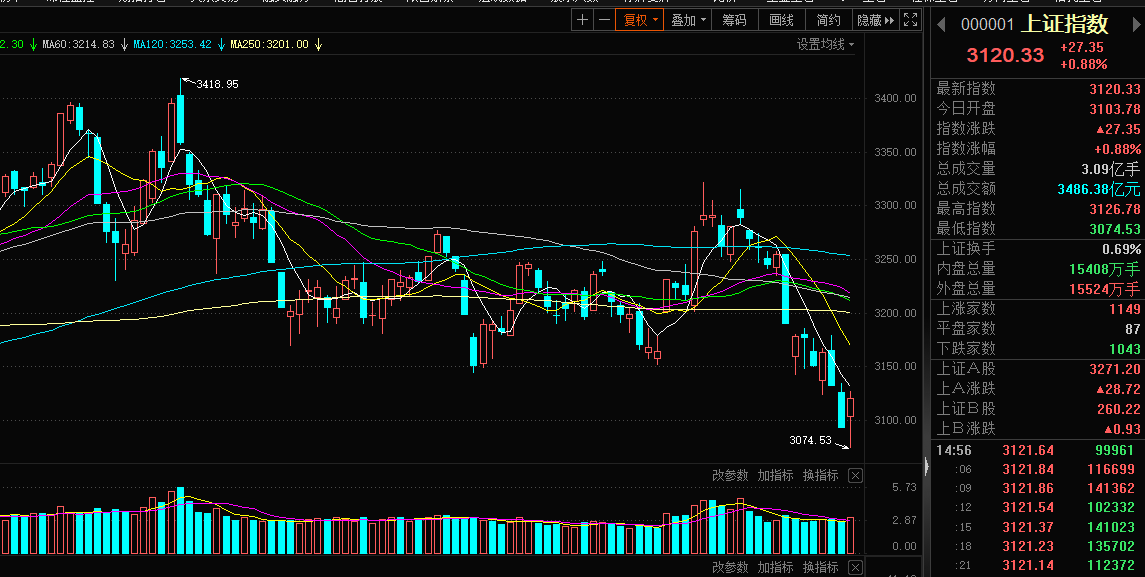This screenshot has height=577, width=1145.
Task: Close the volume indicator panel
Action: pyautogui.click(x=855, y=476)
